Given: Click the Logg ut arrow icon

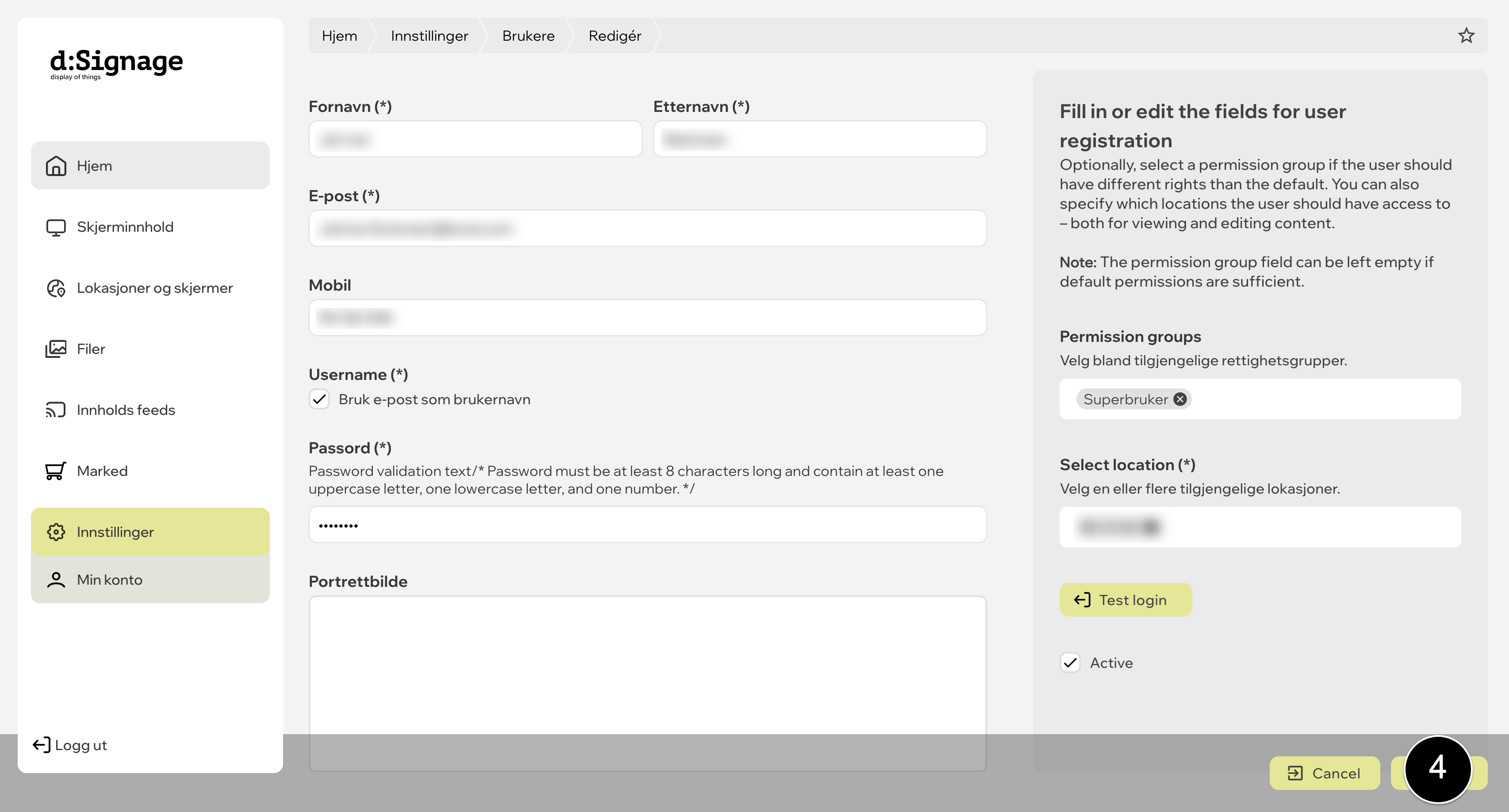Looking at the screenshot, I should coord(41,745).
